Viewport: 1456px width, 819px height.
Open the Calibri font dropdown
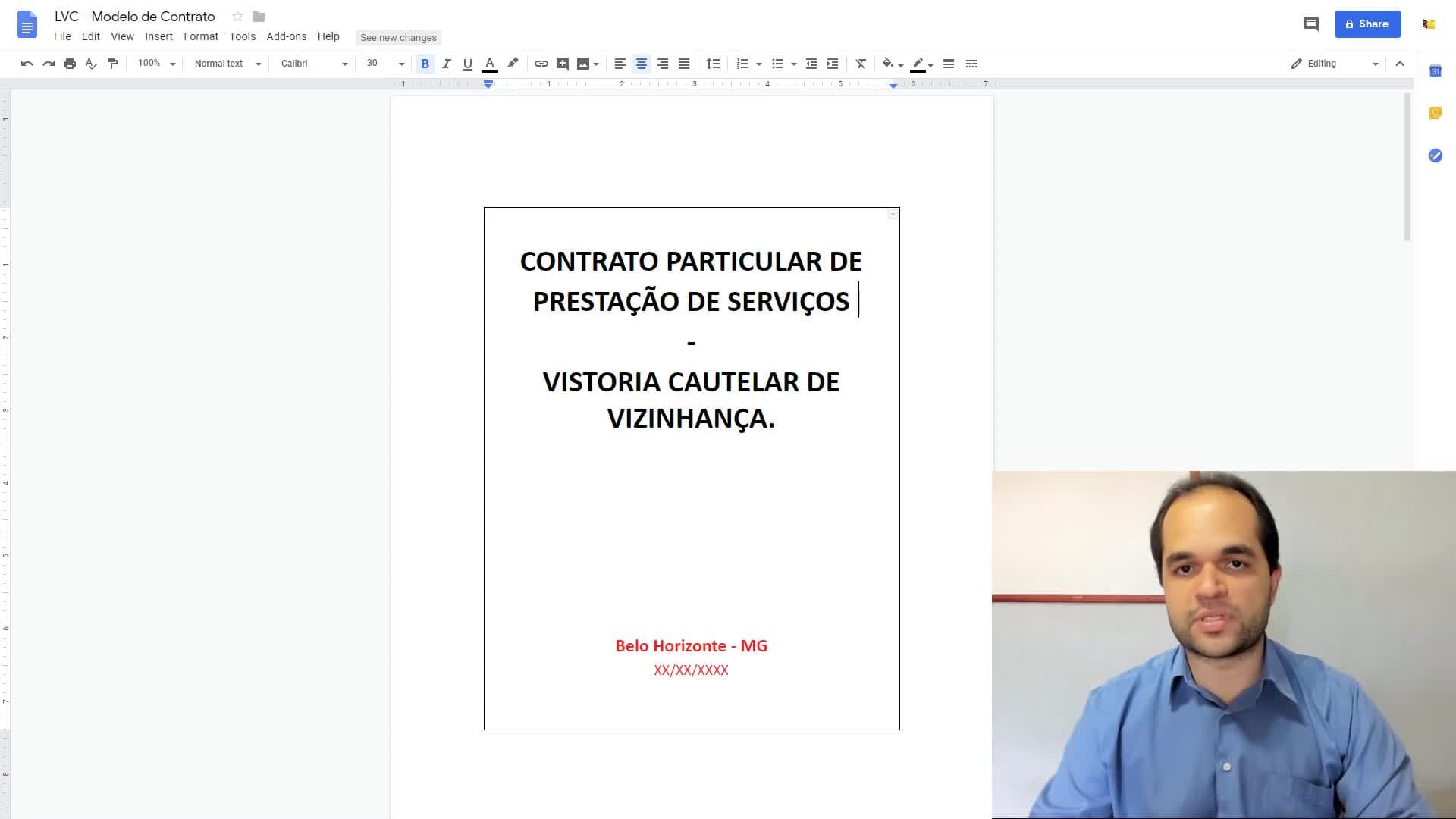314,64
